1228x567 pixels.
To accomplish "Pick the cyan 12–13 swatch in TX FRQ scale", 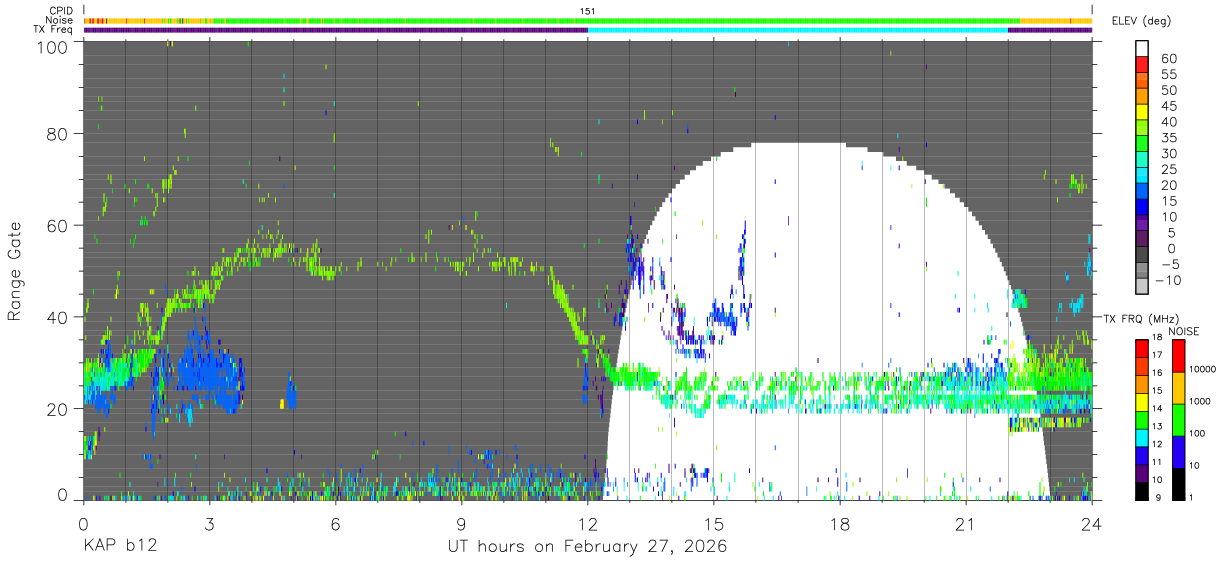I will (1142, 436).
